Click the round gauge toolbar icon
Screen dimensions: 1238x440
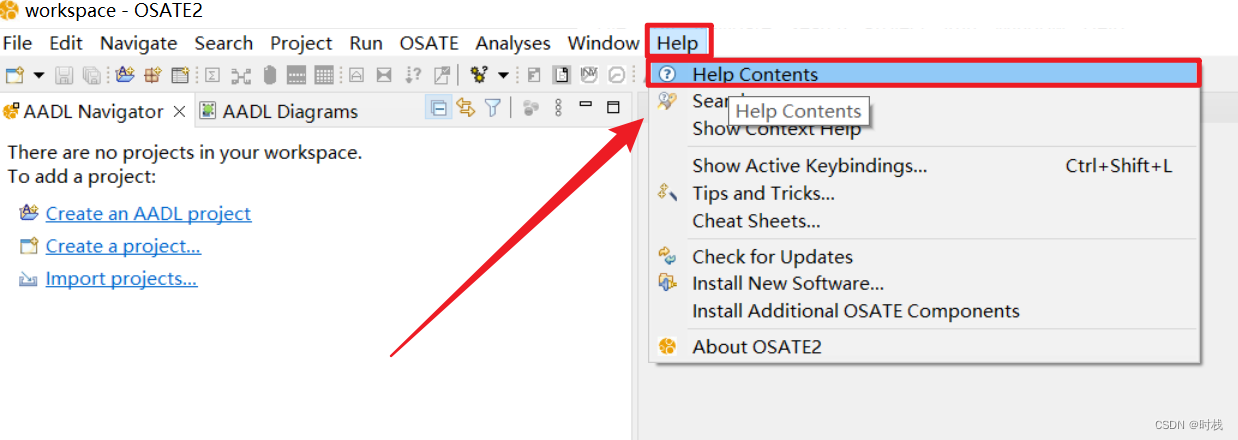pos(618,75)
